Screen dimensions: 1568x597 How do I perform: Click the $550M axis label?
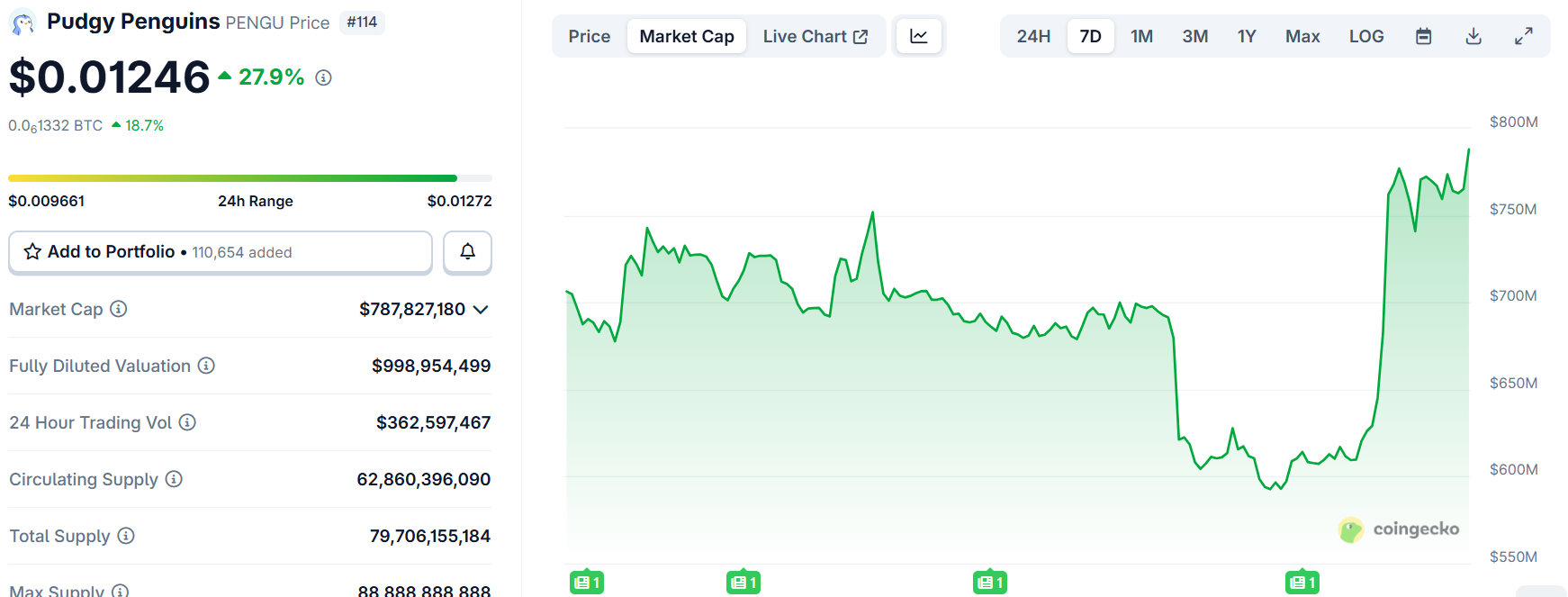click(1514, 556)
